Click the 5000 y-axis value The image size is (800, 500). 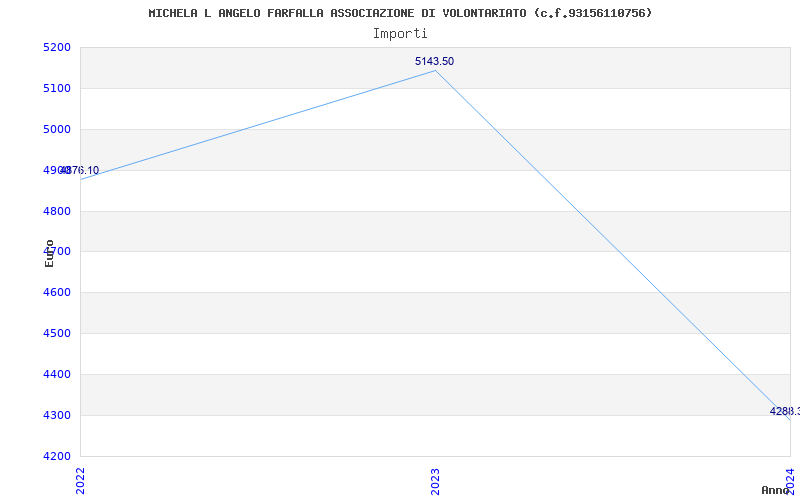57,129
